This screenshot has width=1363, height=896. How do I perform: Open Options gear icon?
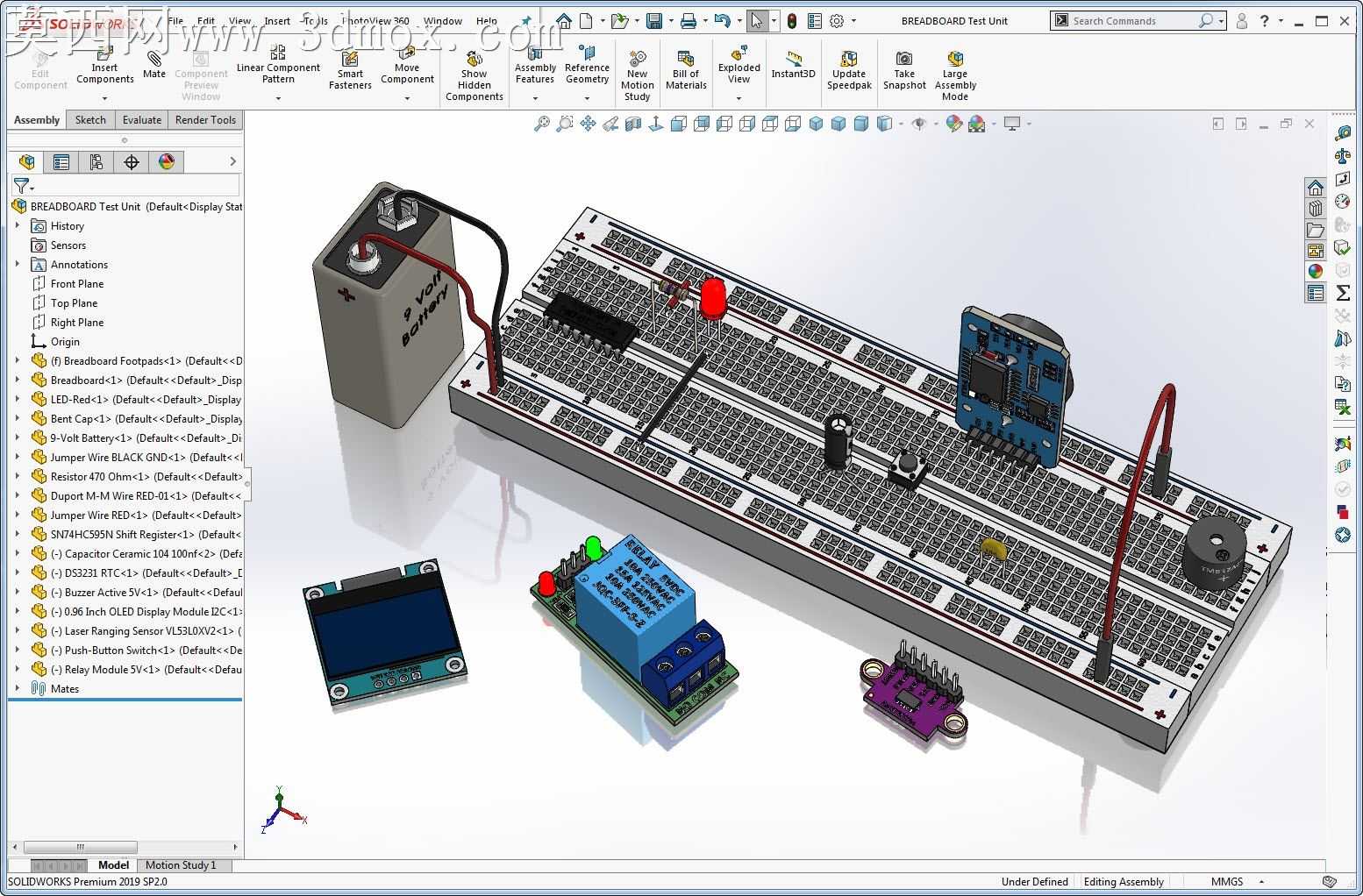837,20
